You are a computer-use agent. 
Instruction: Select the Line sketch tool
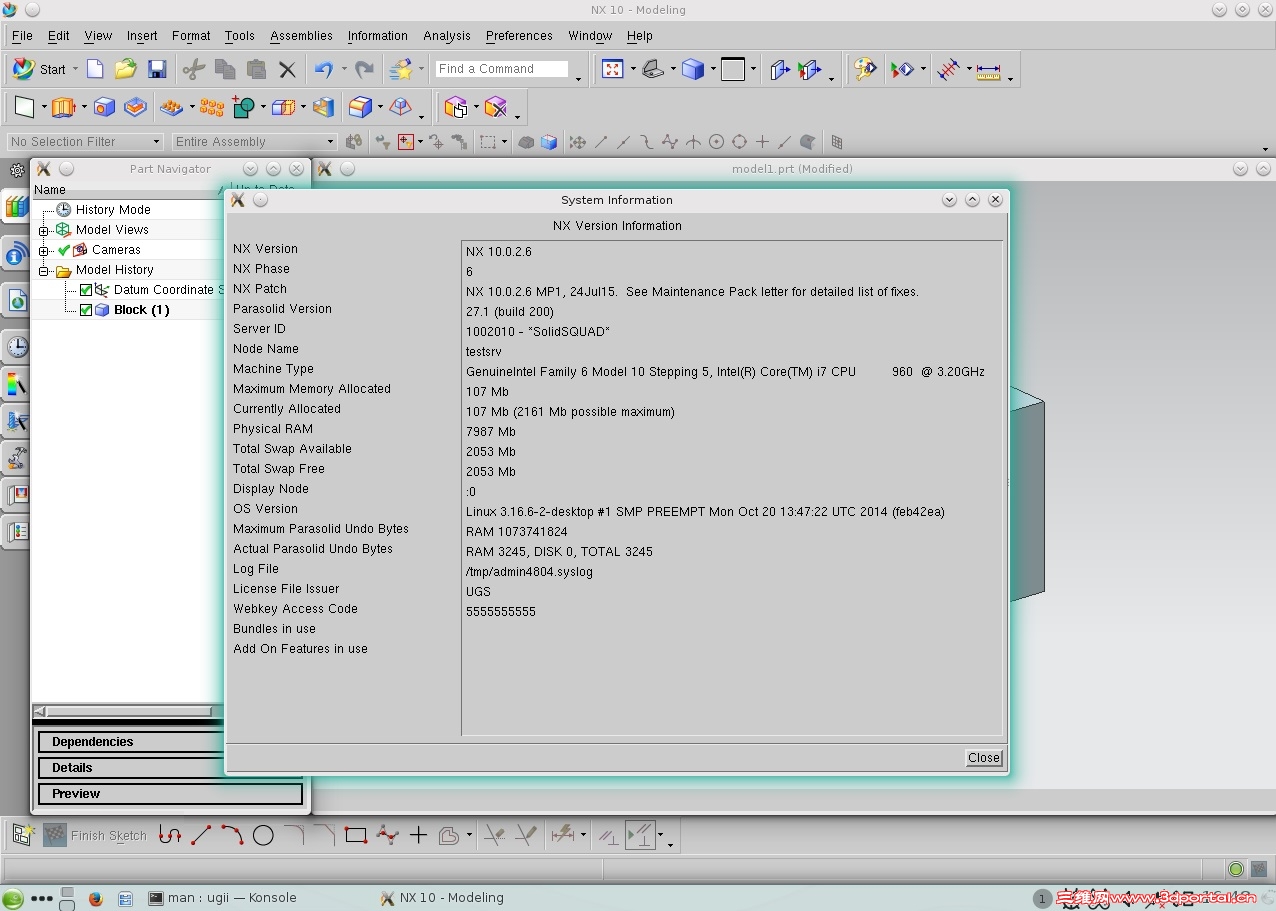coord(200,835)
